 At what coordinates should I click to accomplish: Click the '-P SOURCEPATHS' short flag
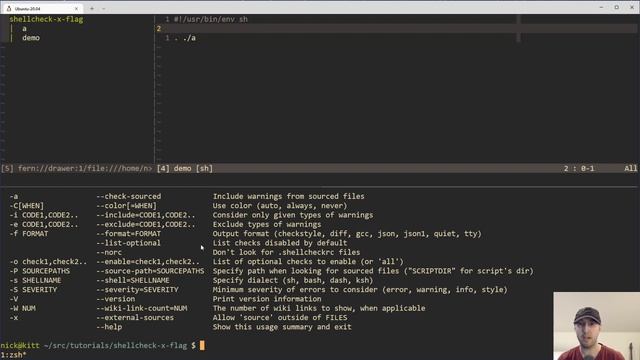point(40,271)
